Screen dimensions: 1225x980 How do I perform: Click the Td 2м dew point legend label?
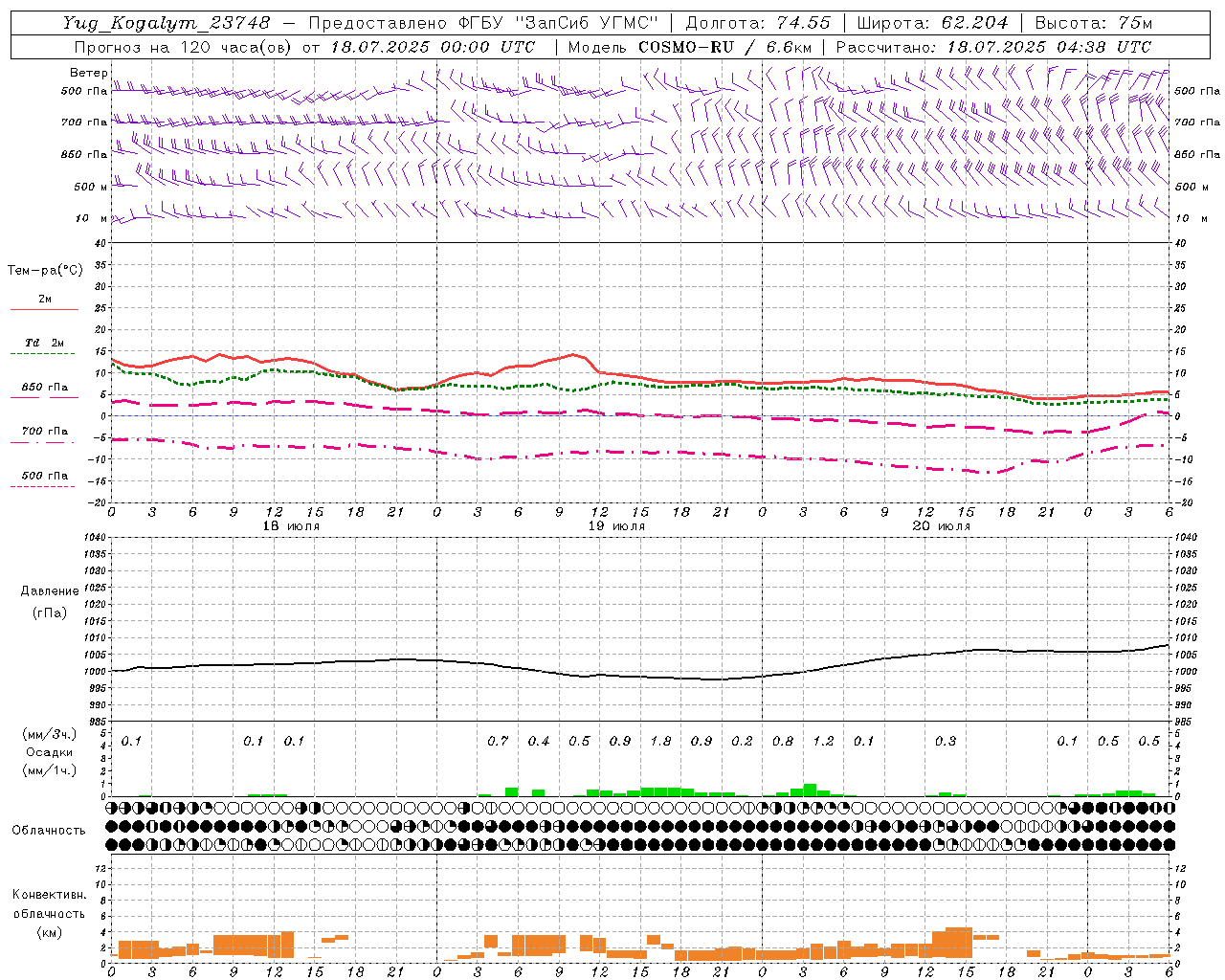[44, 343]
